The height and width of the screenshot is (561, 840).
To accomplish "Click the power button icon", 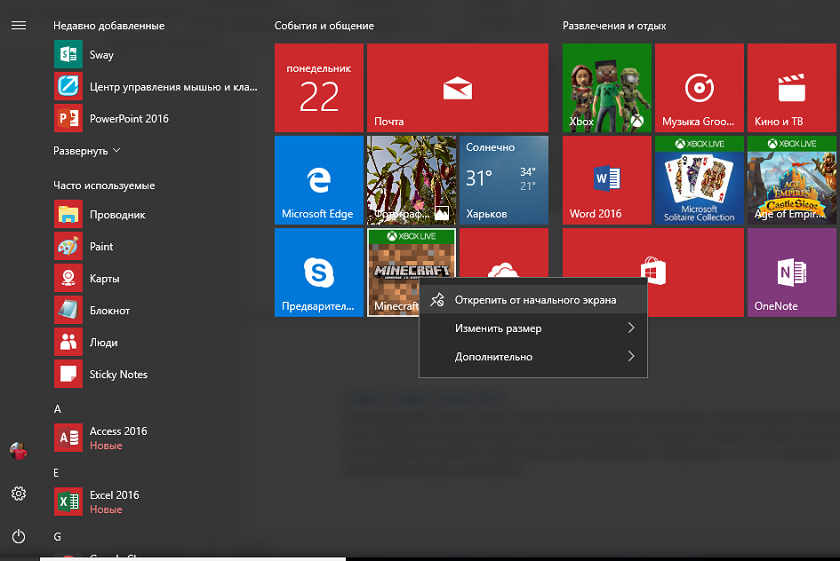I will (19, 536).
